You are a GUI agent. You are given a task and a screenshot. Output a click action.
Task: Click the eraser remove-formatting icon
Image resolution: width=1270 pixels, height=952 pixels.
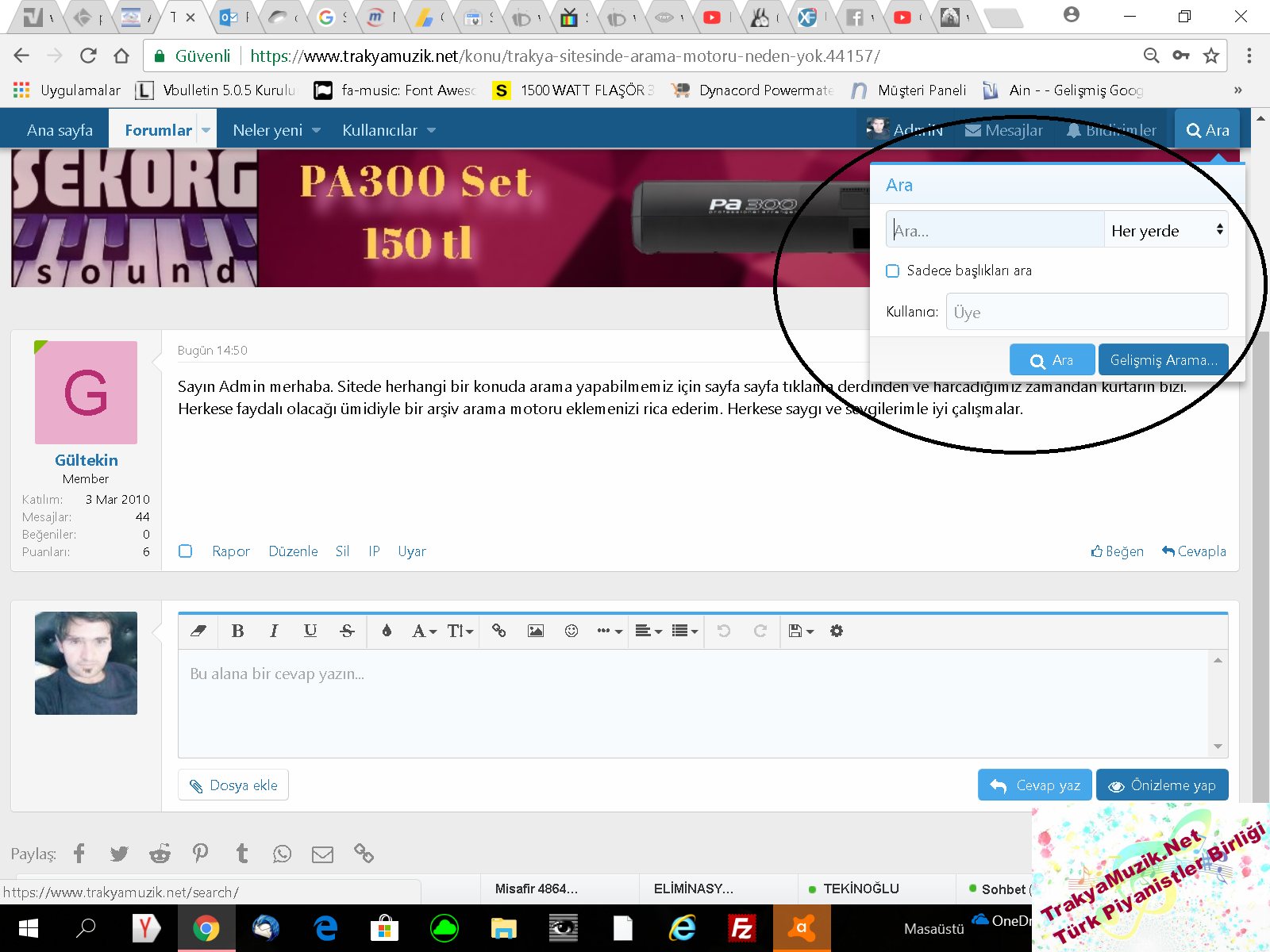198,631
